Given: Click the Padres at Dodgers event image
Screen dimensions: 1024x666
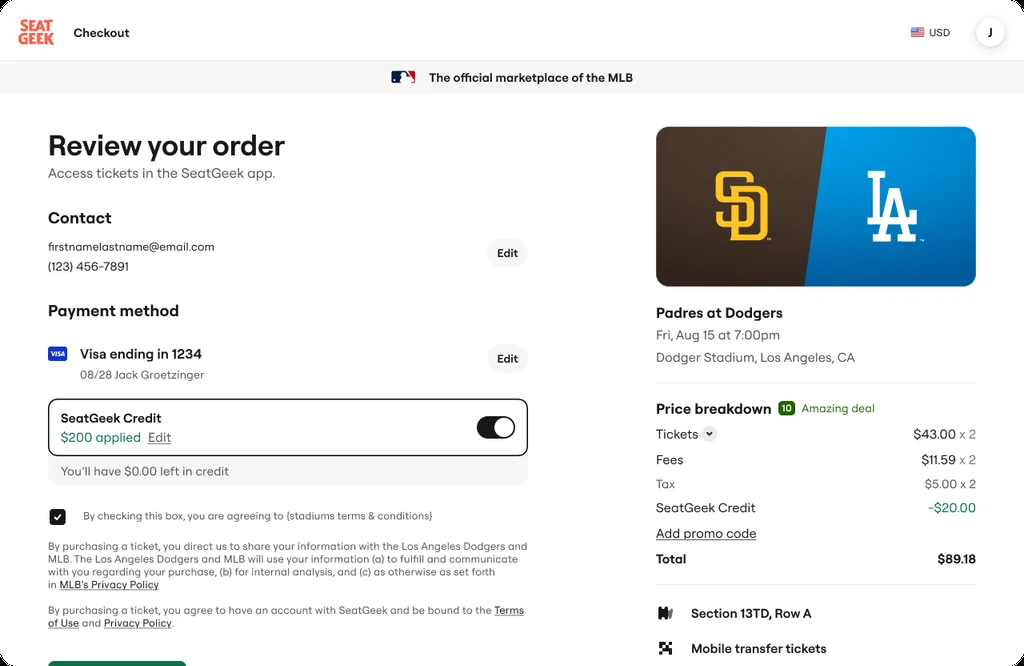Looking at the screenshot, I should pos(816,206).
